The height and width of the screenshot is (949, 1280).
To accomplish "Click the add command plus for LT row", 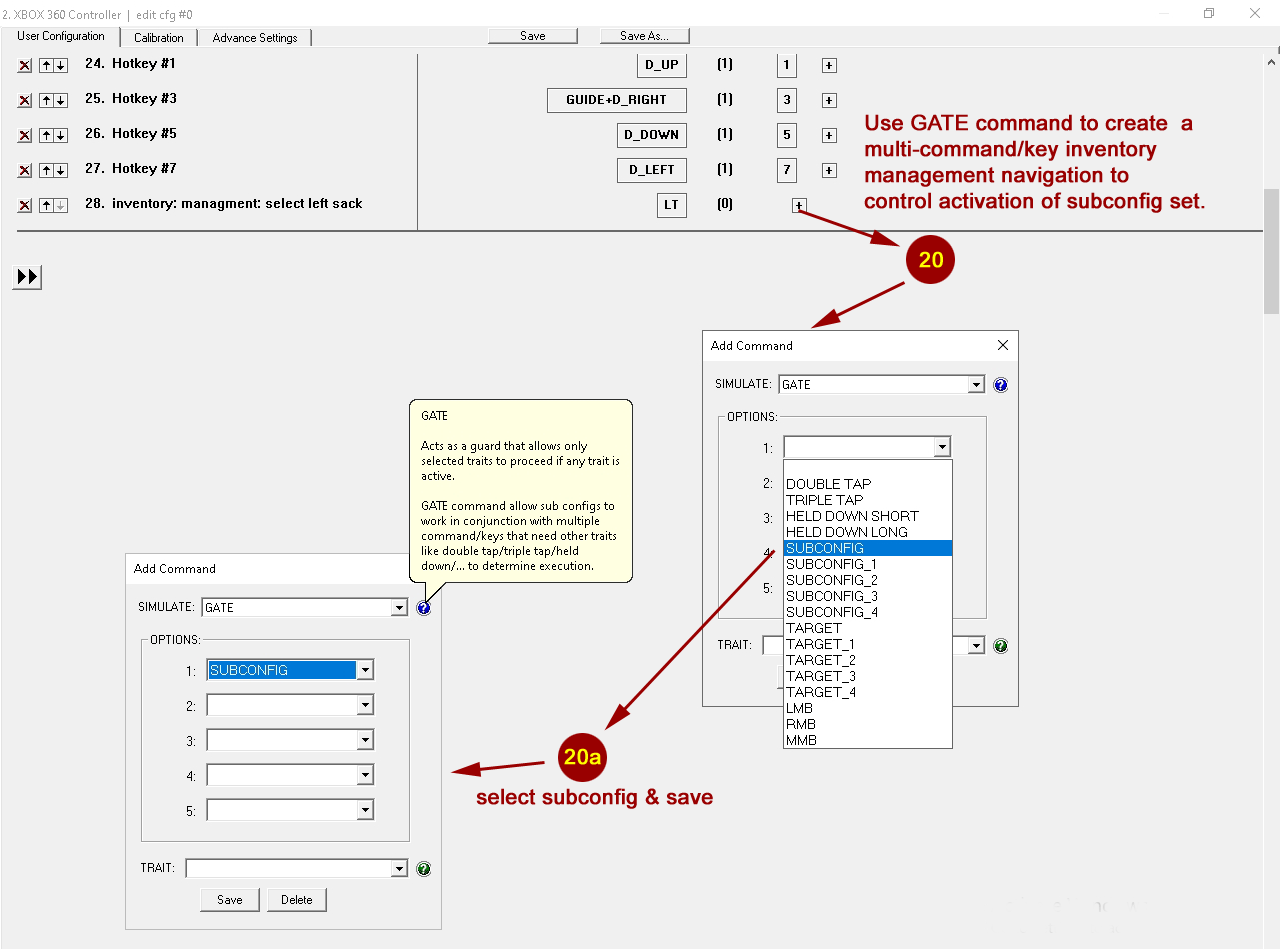I will tap(798, 206).
